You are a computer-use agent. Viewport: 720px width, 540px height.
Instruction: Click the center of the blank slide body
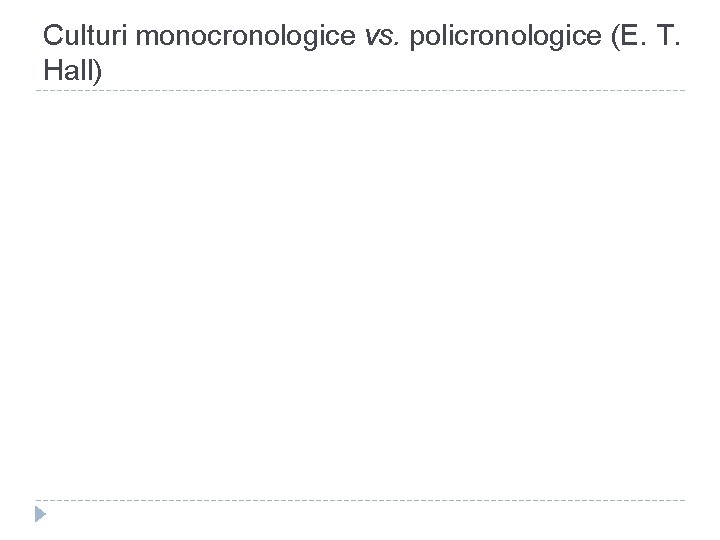point(360,295)
